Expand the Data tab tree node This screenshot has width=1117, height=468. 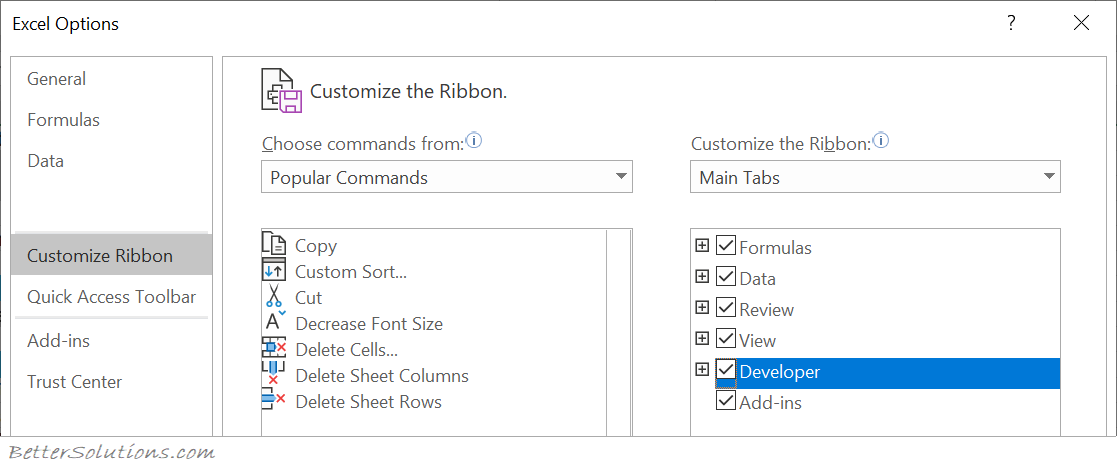pyautogui.click(x=702, y=276)
